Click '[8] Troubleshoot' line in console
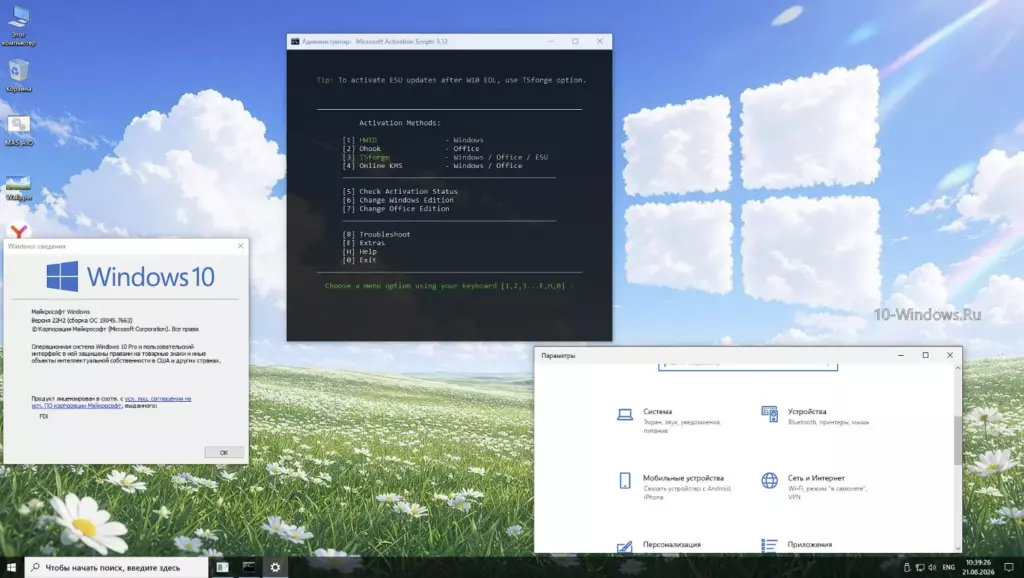 [x=377, y=234]
